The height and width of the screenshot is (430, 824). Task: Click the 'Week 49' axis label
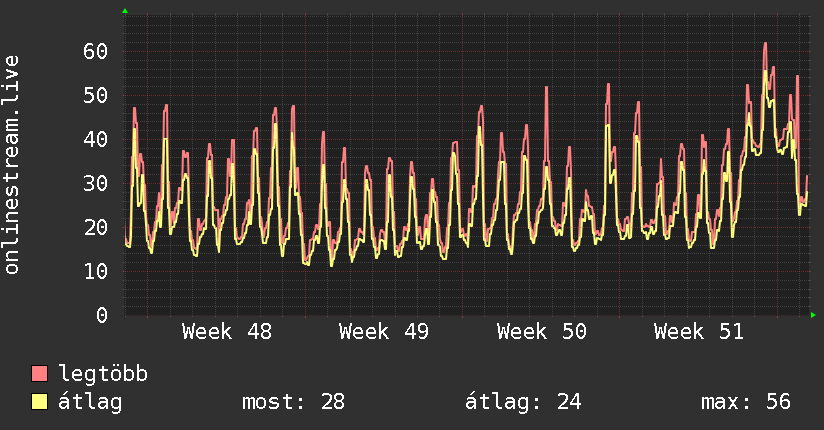click(x=384, y=332)
